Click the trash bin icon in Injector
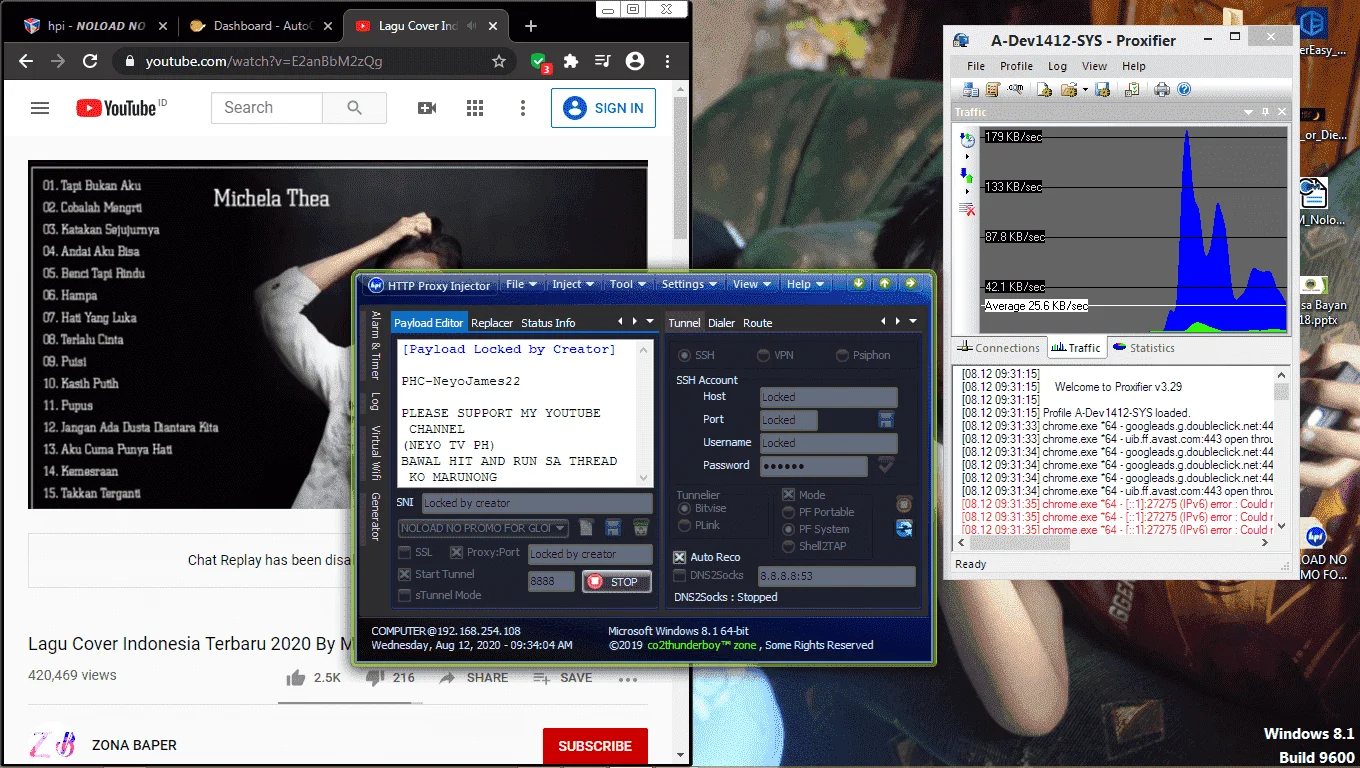This screenshot has height=768, width=1360. coord(640,527)
